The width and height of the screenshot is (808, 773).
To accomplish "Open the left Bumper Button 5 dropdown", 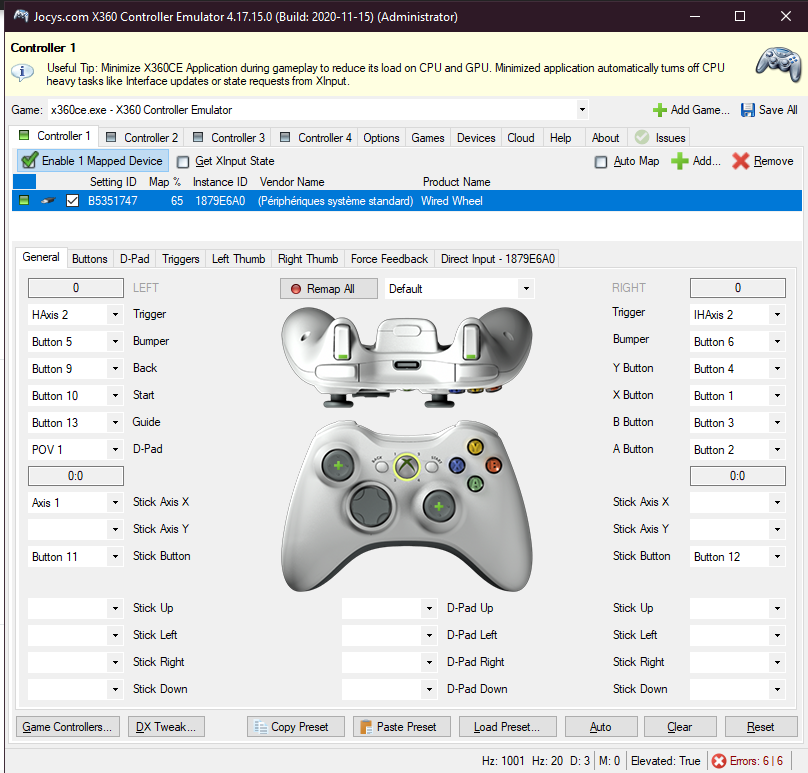I will 115,341.
